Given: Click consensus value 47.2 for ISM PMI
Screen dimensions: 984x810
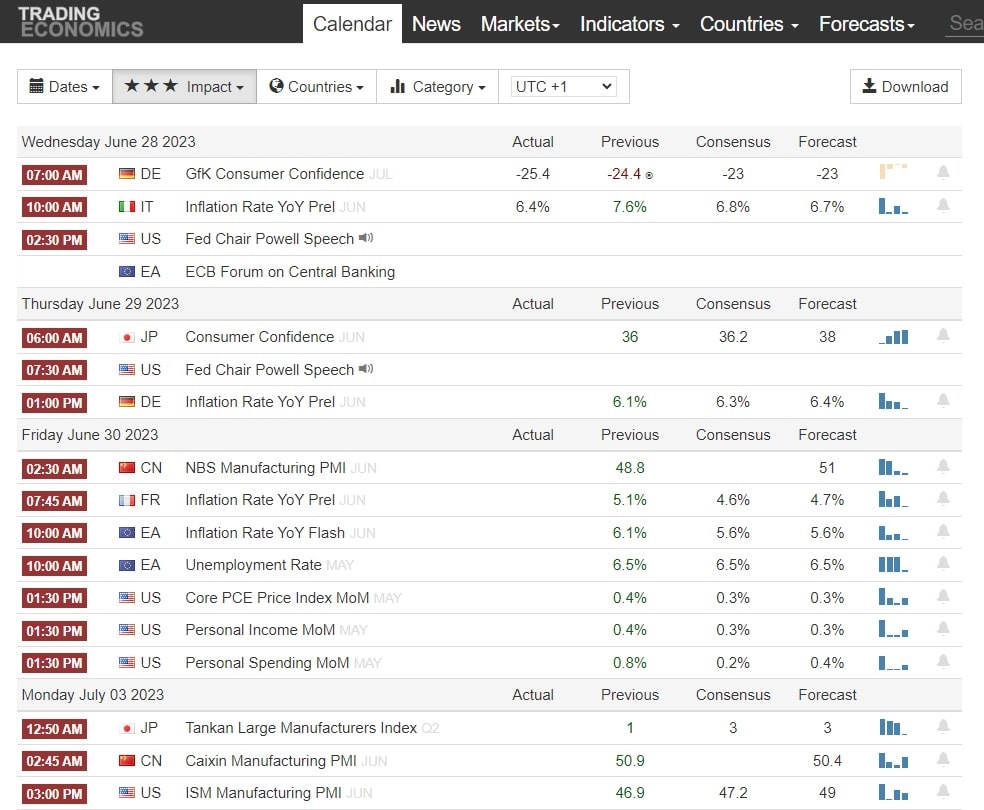Looking at the screenshot, I should click(733, 792).
